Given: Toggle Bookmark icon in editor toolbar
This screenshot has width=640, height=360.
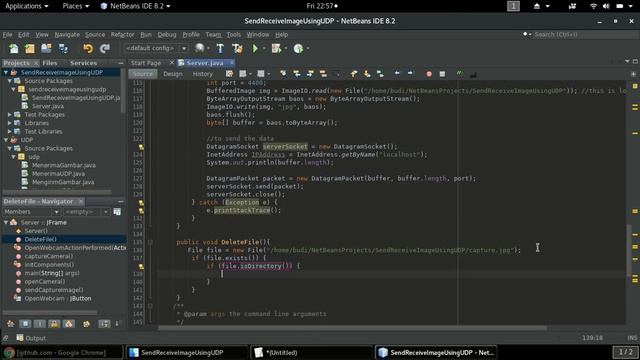Looking at the screenshot, I should [x=380, y=74].
